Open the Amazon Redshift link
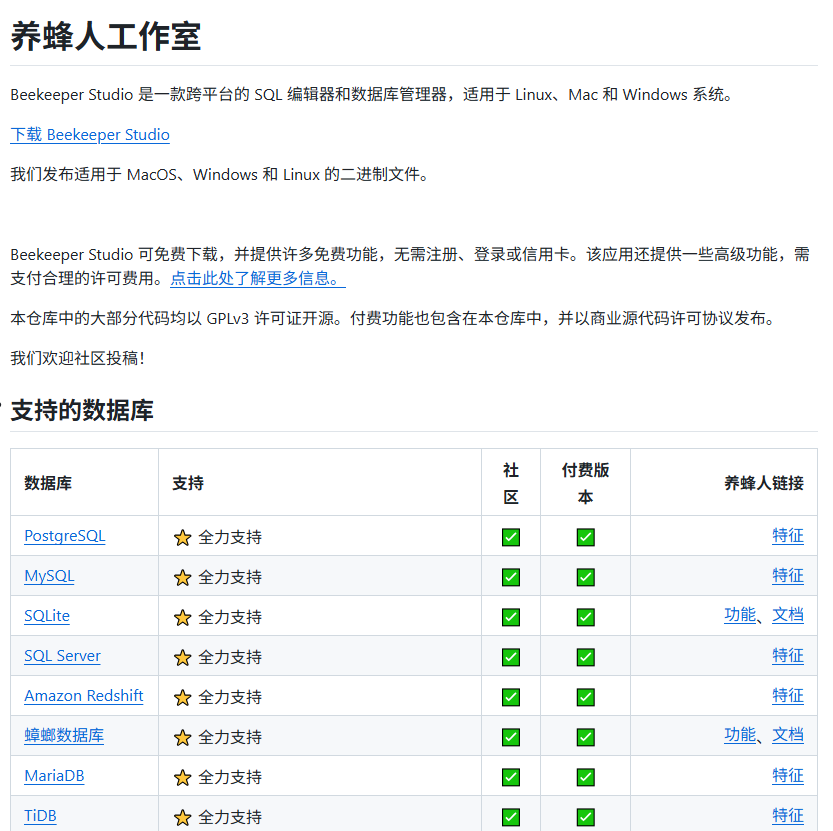833x831 pixels. point(84,696)
